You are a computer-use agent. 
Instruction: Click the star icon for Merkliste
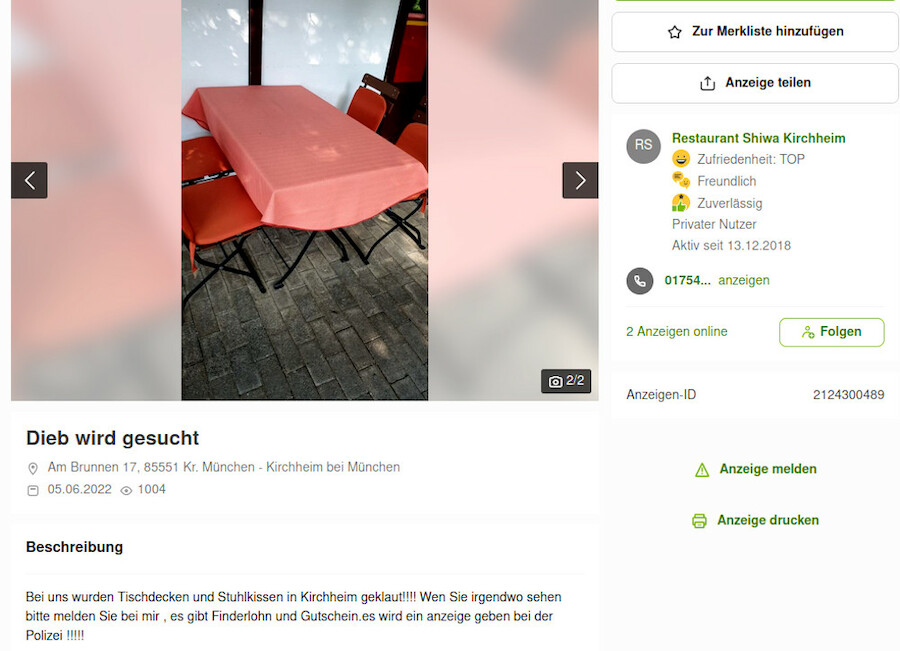[674, 32]
